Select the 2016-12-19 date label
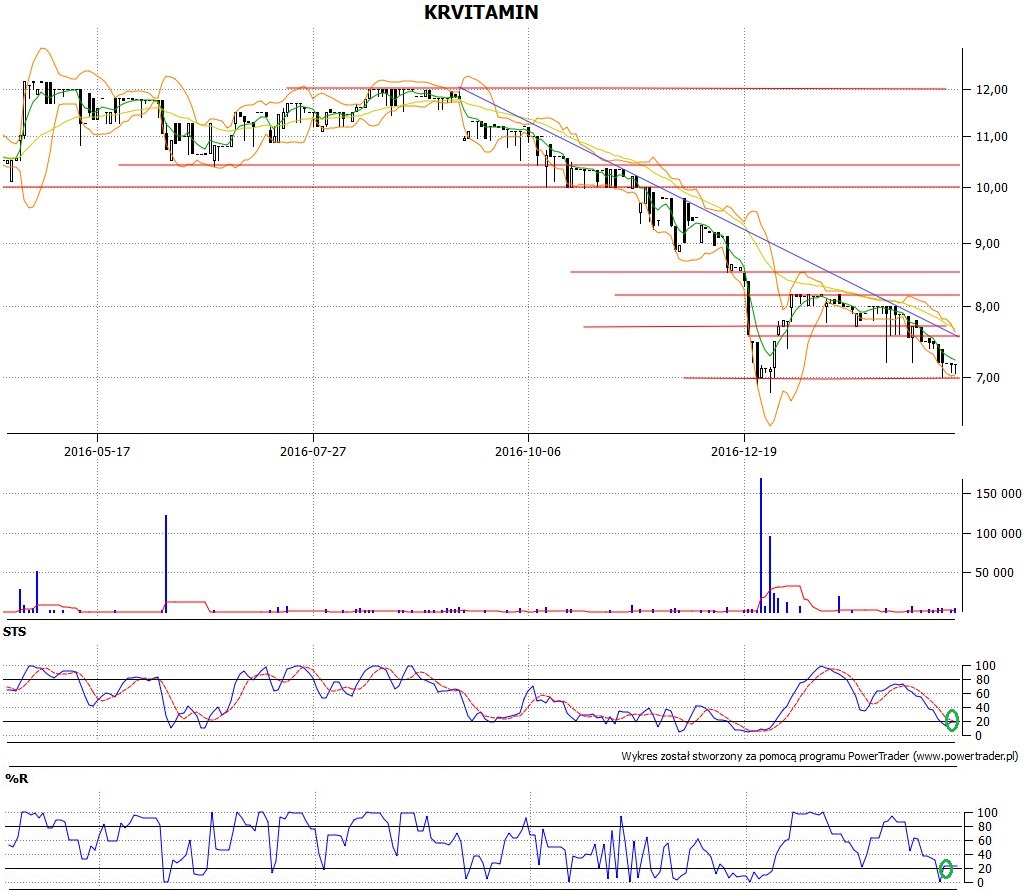1024x892 pixels. [x=744, y=451]
